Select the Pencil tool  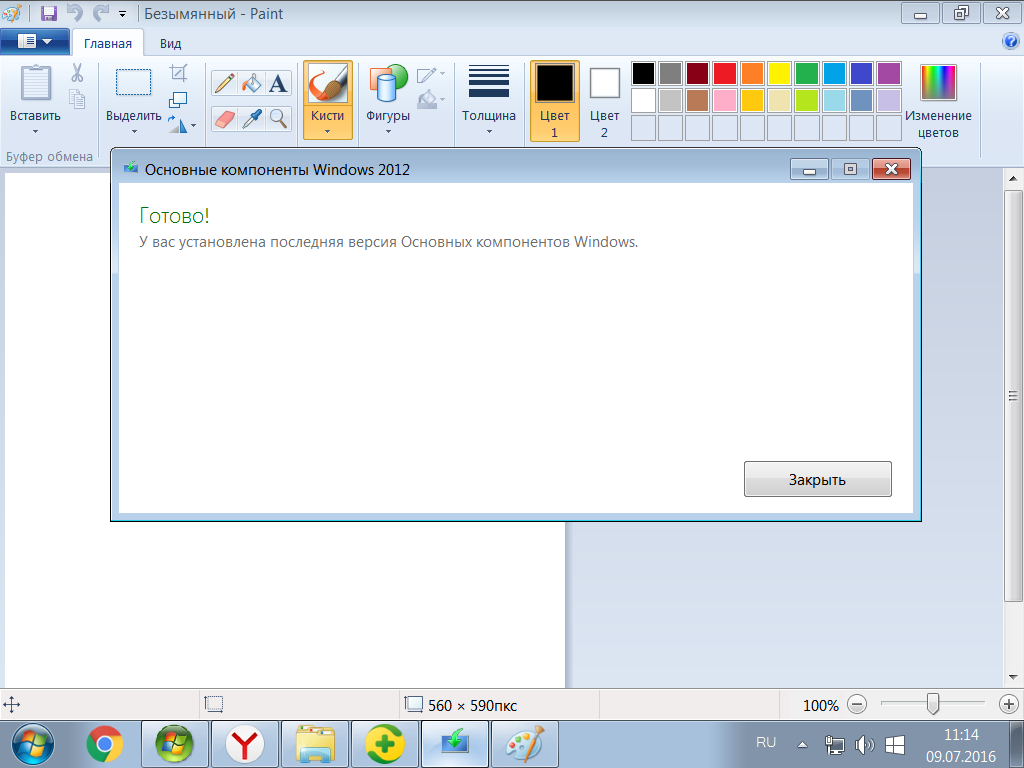point(224,84)
